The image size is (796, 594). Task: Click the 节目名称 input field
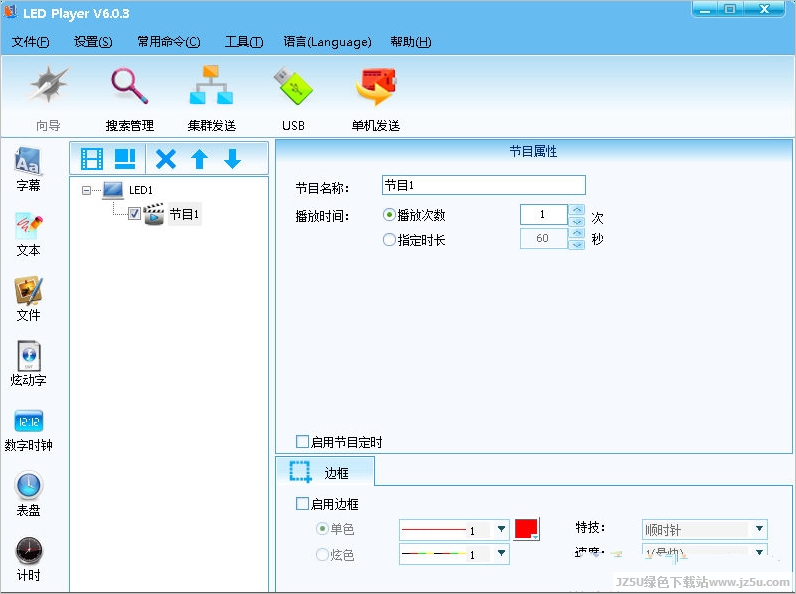484,185
